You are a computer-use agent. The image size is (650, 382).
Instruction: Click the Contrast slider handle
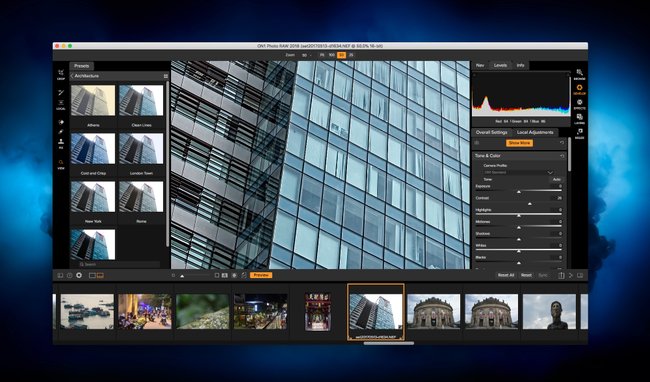[529, 203]
